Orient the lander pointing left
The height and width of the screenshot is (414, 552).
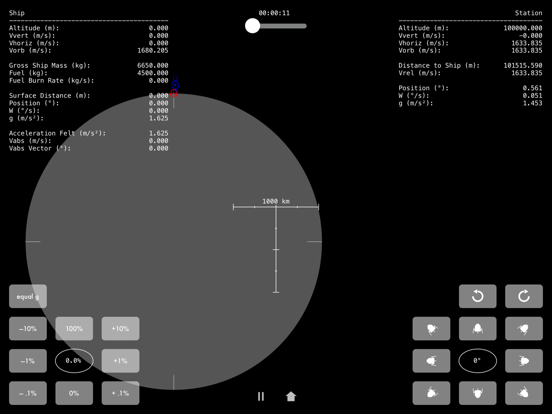point(431,361)
